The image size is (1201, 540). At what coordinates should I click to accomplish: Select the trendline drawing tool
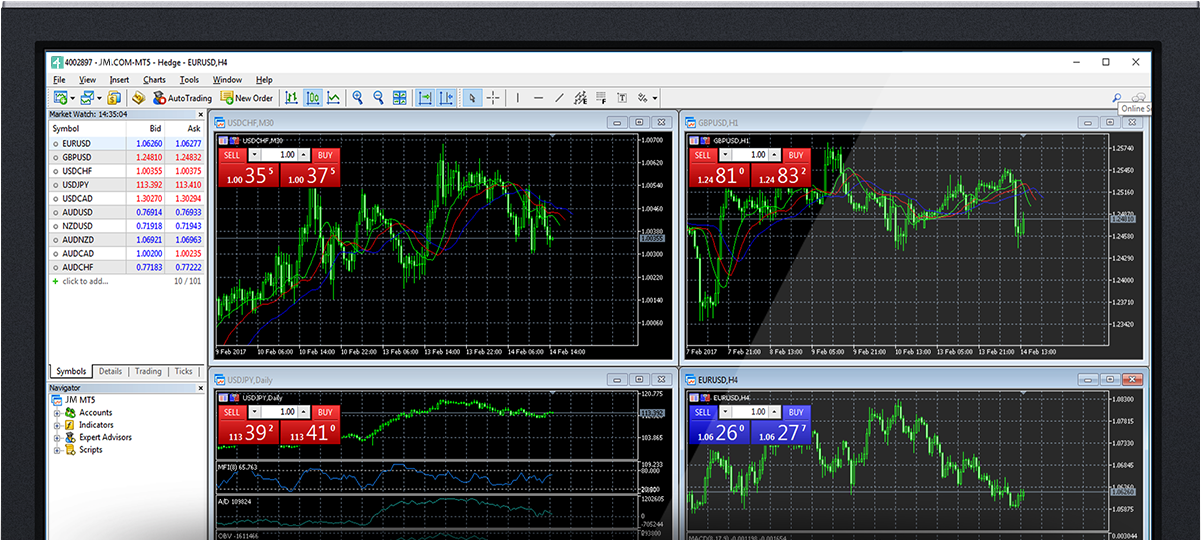click(560, 98)
